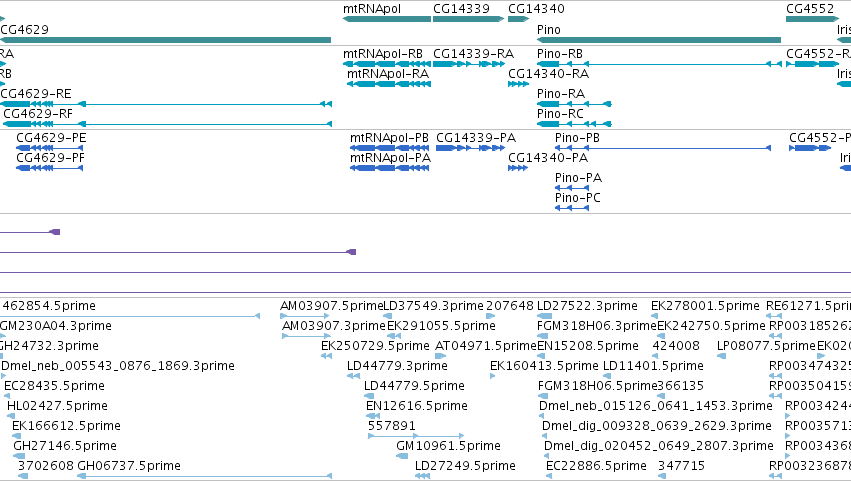Click transcript CG4629-RF
Viewport: 851px width, 481px height.
click(37, 114)
